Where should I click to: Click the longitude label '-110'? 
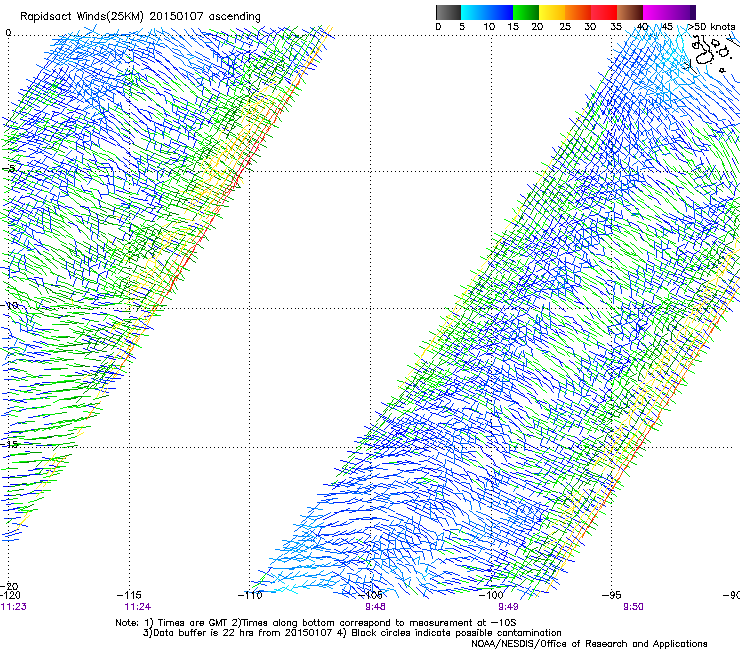pos(250,595)
